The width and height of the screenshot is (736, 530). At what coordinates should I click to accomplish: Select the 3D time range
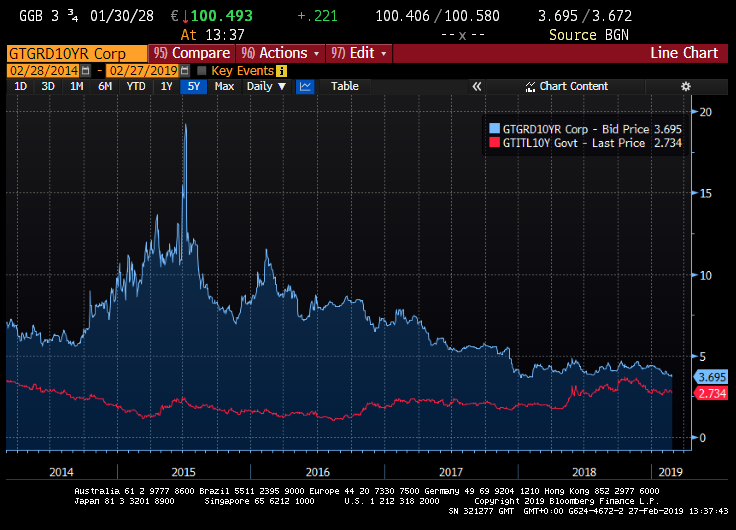click(x=48, y=86)
